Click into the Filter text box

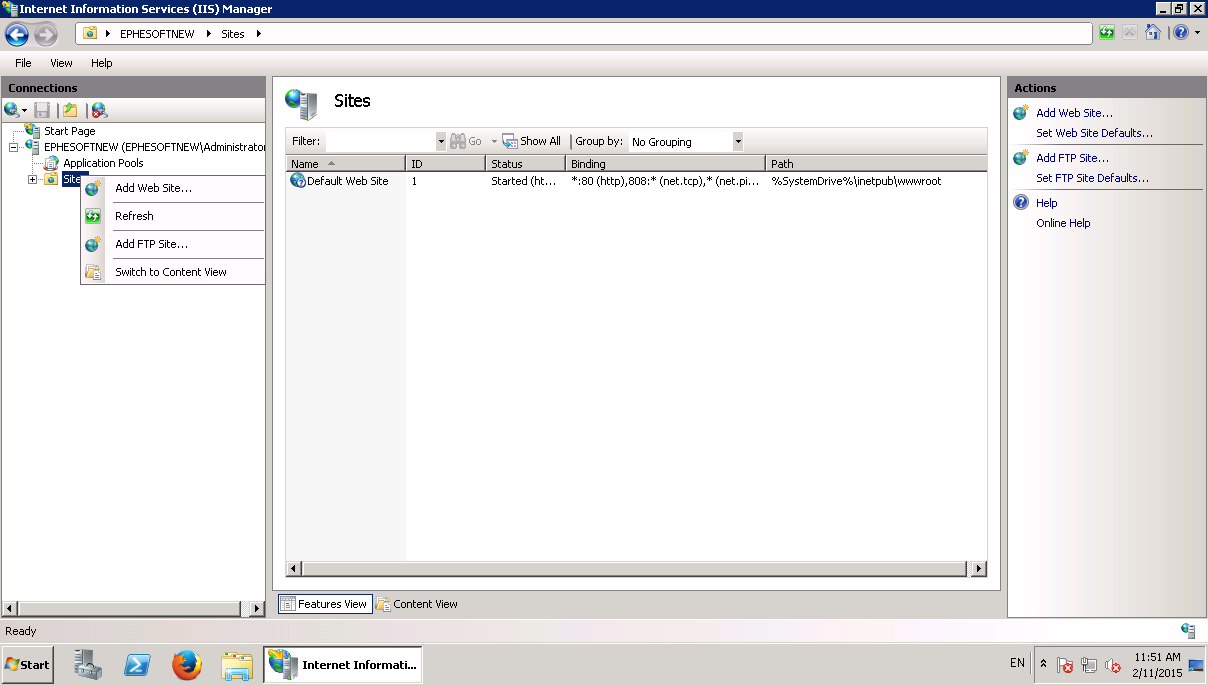pos(381,141)
